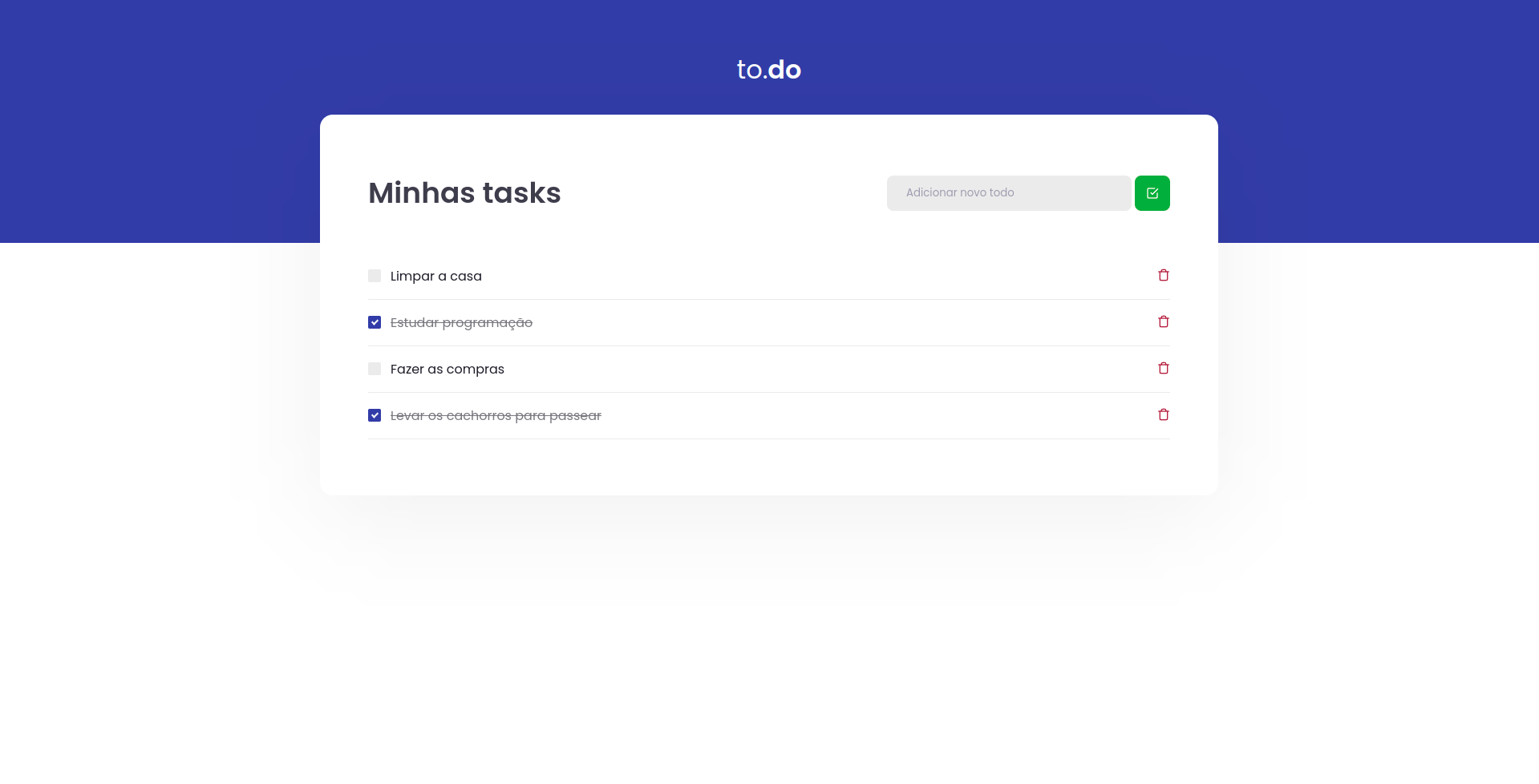
Task: Delete "Levar os cachorros para passear" with trash icon
Action: point(1164,414)
